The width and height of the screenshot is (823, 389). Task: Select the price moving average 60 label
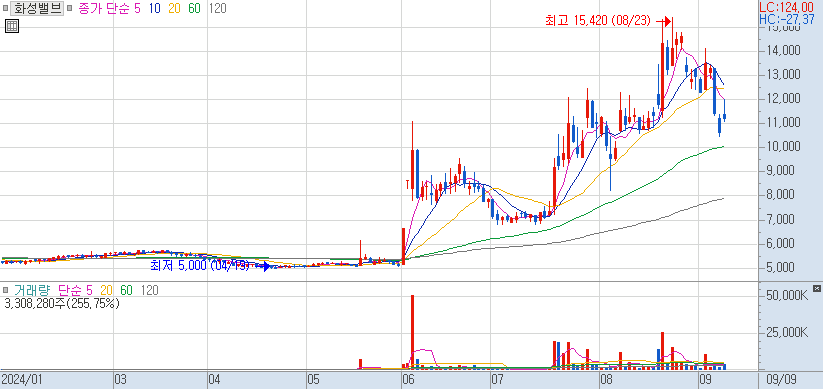[194, 9]
